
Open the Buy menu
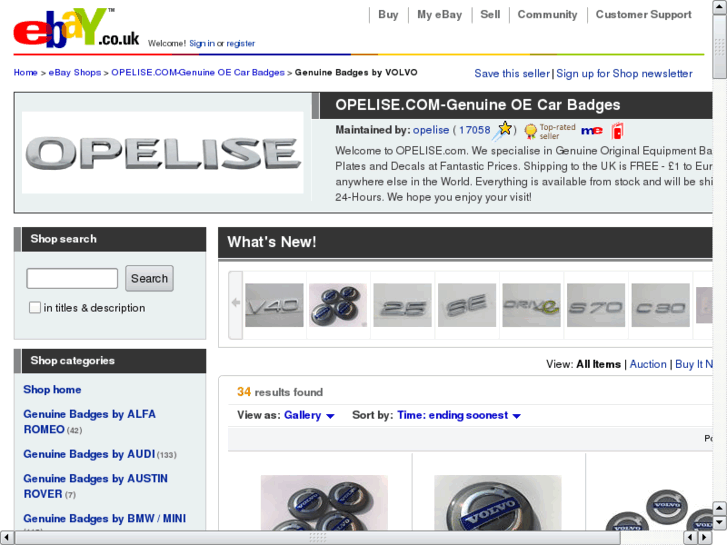pyautogui.click(x=388, y=14)
